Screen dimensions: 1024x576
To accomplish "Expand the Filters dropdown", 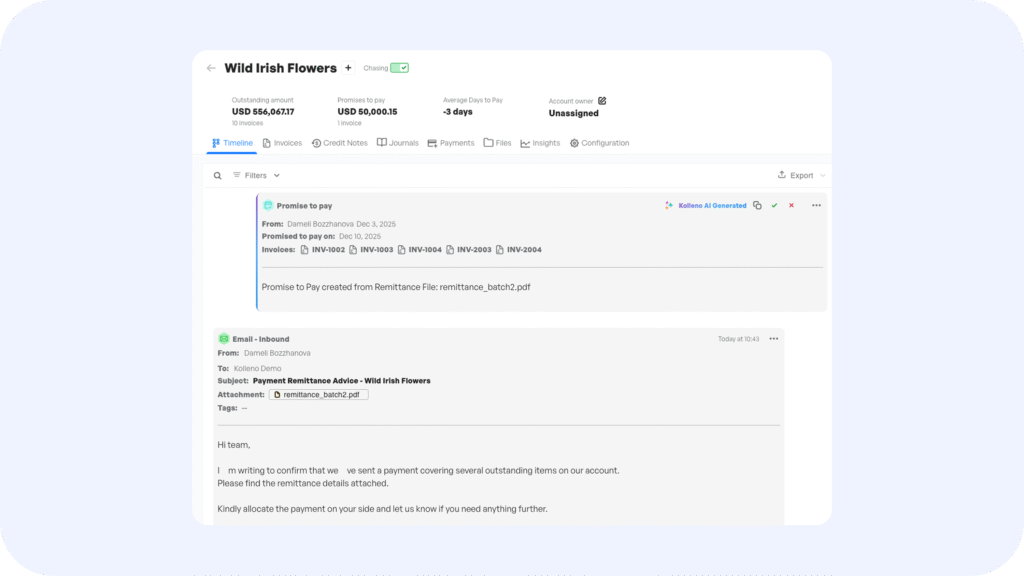I will [257, 175].
